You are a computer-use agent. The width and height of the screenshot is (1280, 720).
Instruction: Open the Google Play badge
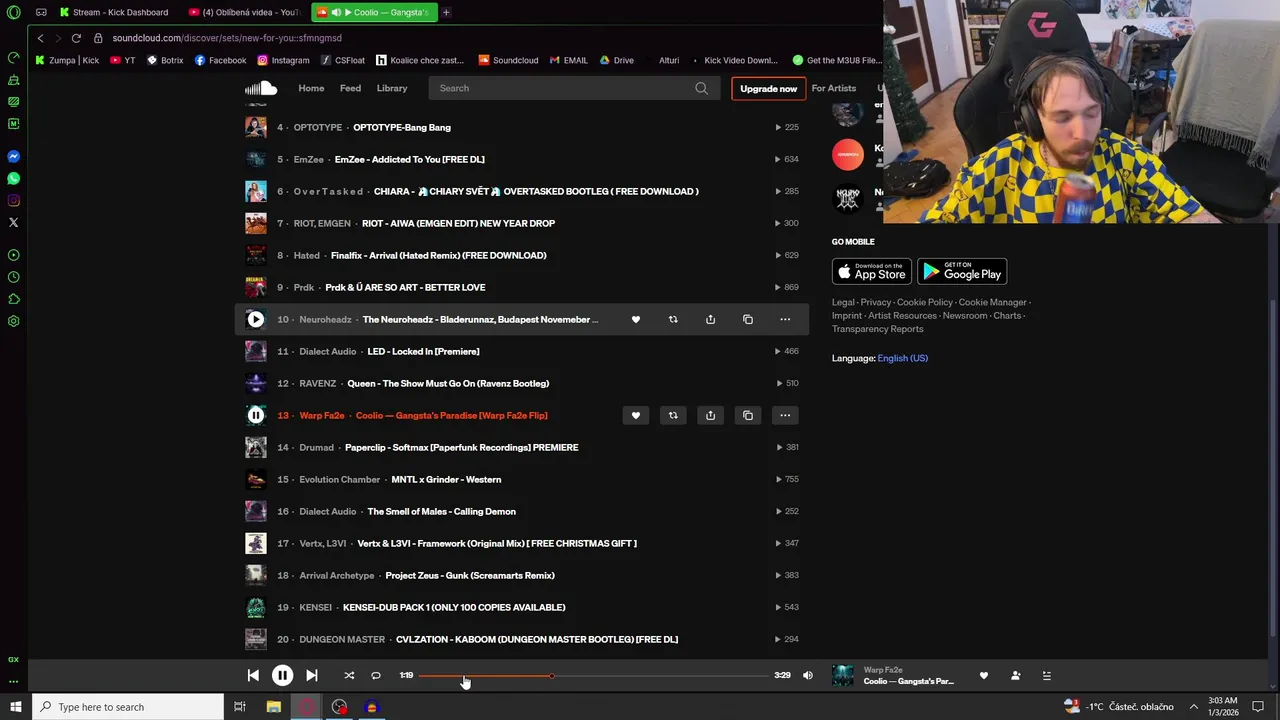click(x=962, y=272)
